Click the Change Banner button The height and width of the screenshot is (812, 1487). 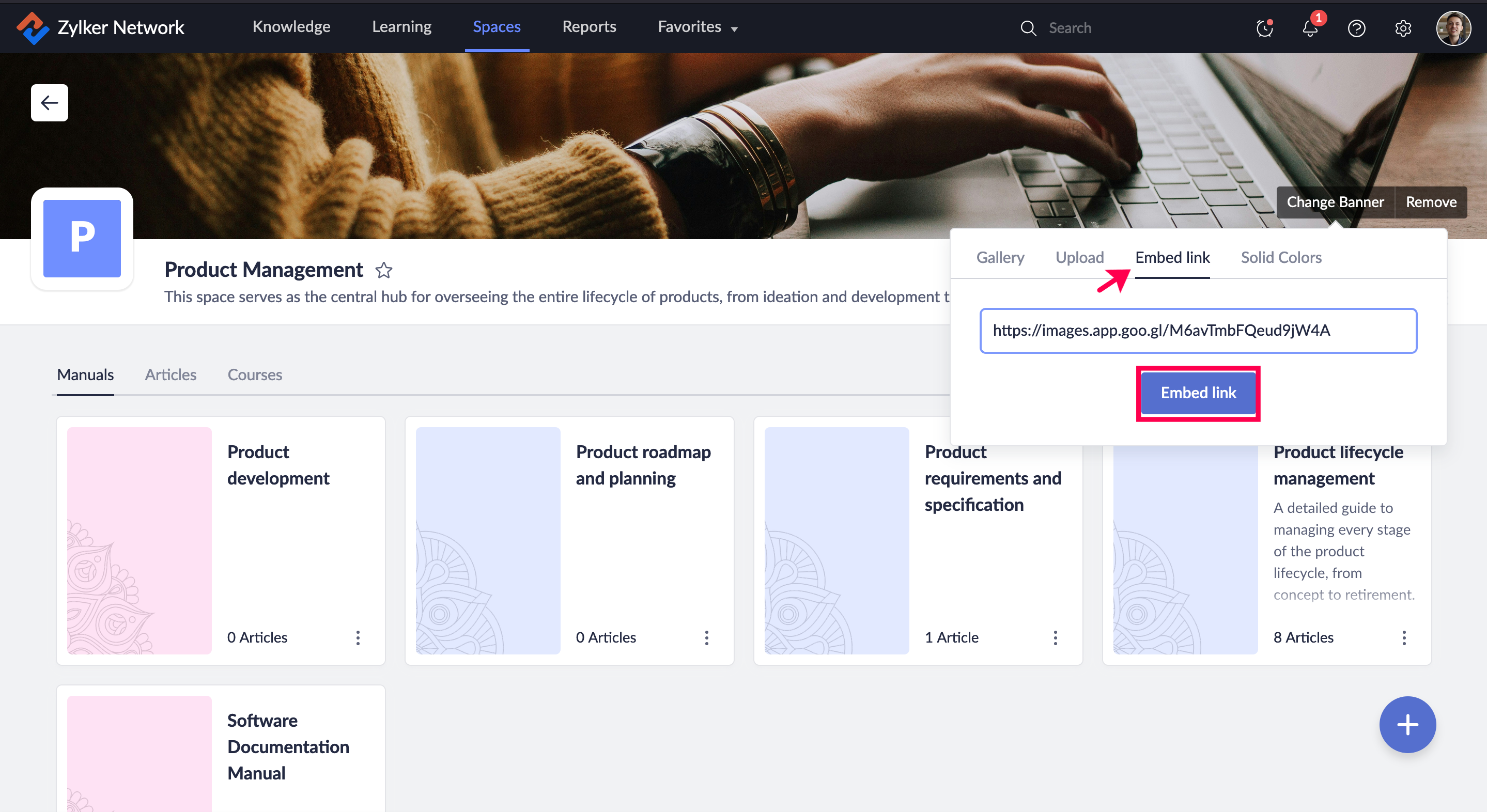tap(1335, 202)
